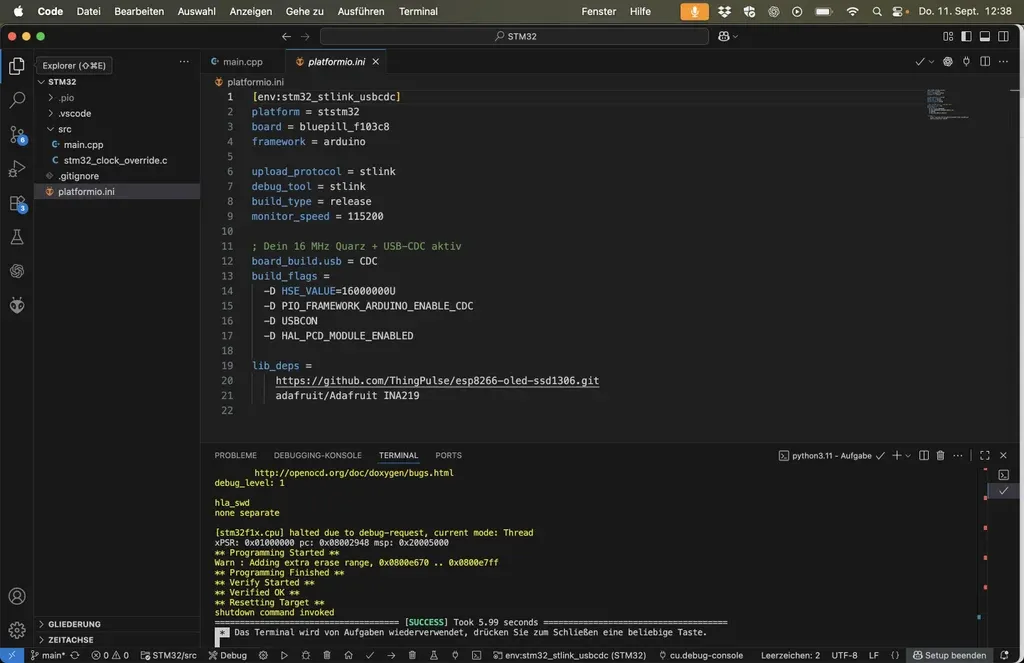Open the Extensions view in activity bar

(x=17, y=203)
